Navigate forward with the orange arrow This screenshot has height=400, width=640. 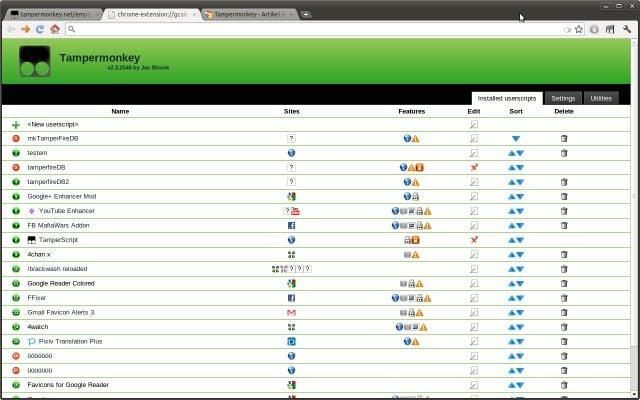tap(25, 29)
